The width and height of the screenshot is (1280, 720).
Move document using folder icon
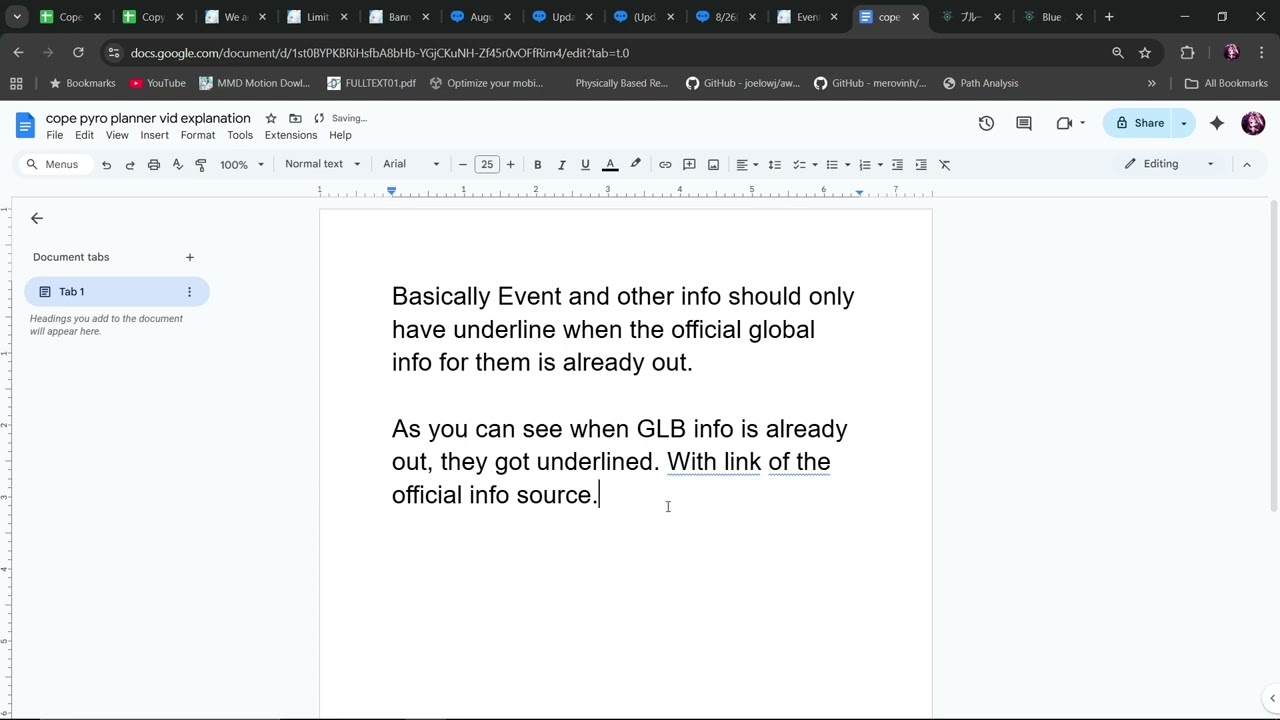tap(295, 118)
